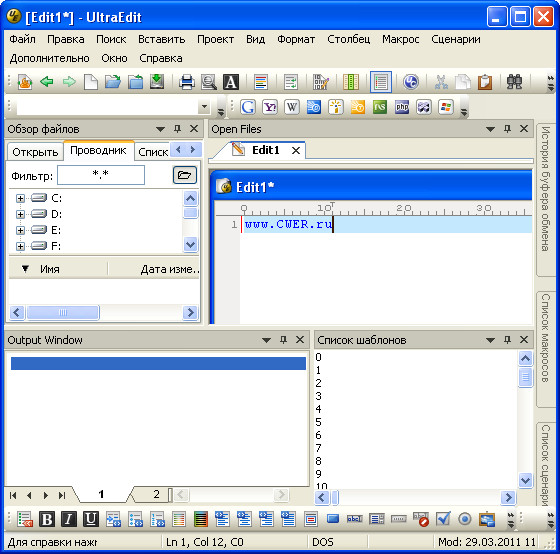
Task: Click the PHP toolbar icon
Action: (x=402, y=107)
